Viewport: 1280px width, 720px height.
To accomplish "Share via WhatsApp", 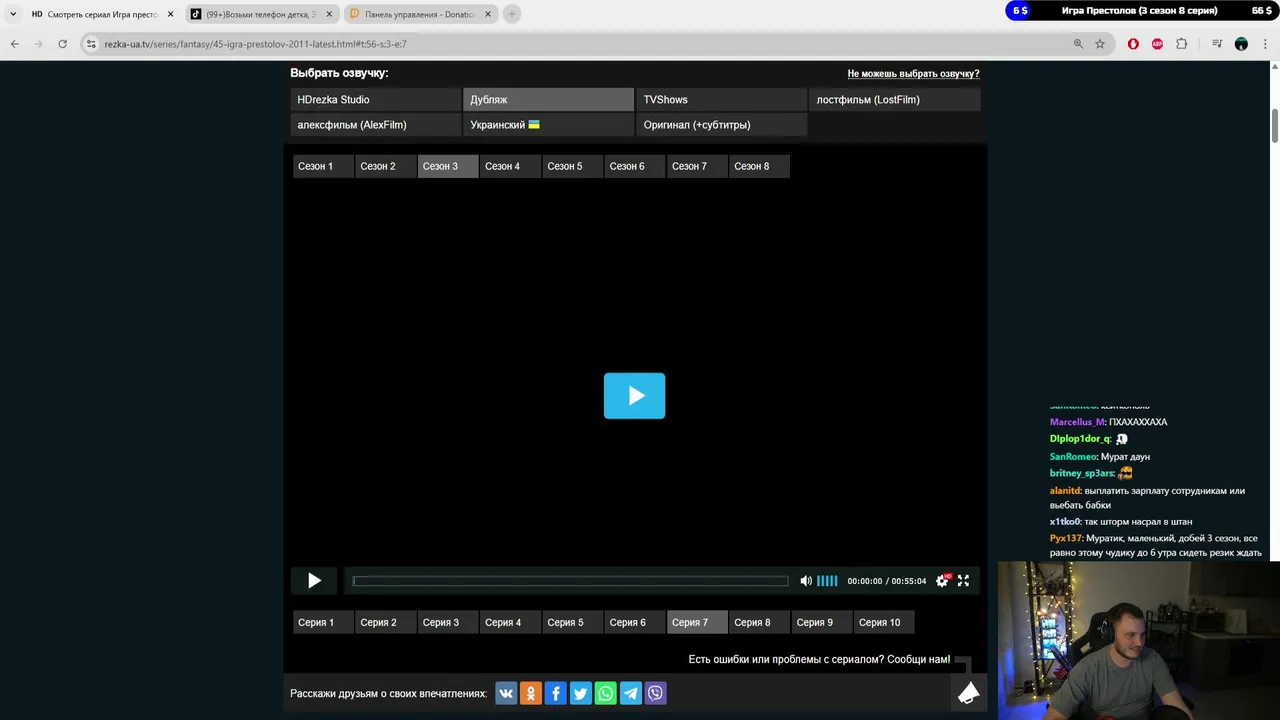I will [606, 693].
